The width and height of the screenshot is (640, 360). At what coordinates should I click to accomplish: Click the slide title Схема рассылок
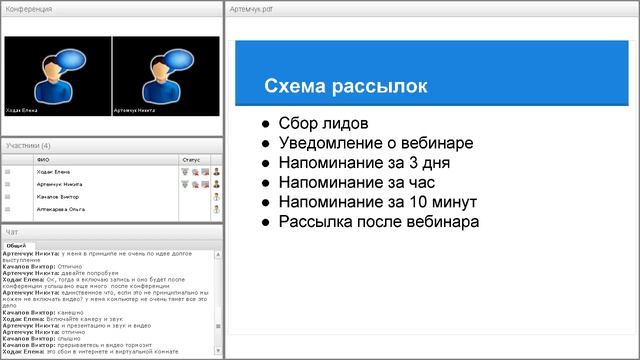pyautogui.click(x=346, y=86)
